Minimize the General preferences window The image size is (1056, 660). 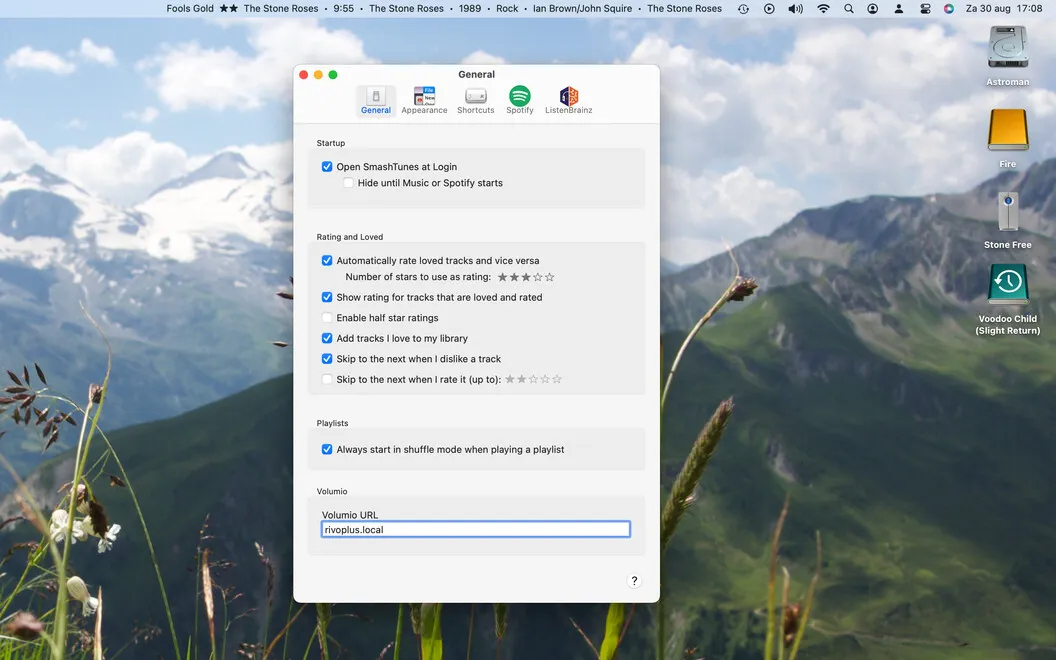(319, 75)
